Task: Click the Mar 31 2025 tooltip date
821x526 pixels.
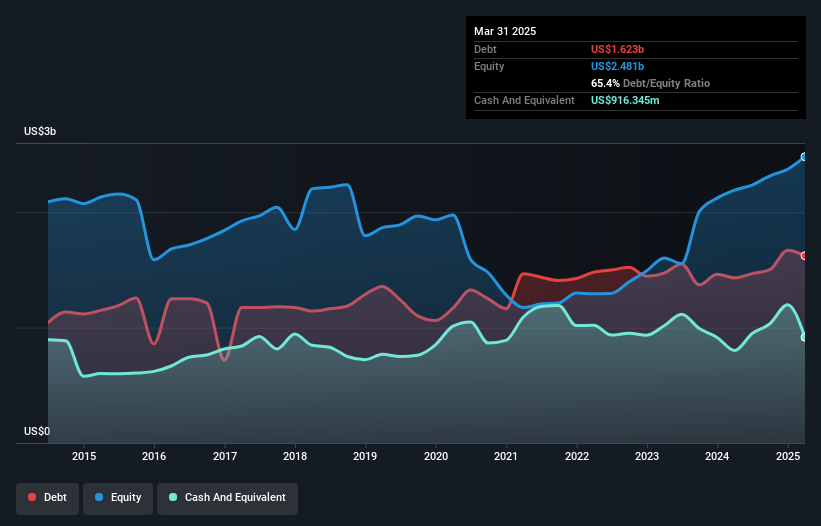Action: point(505,31)
